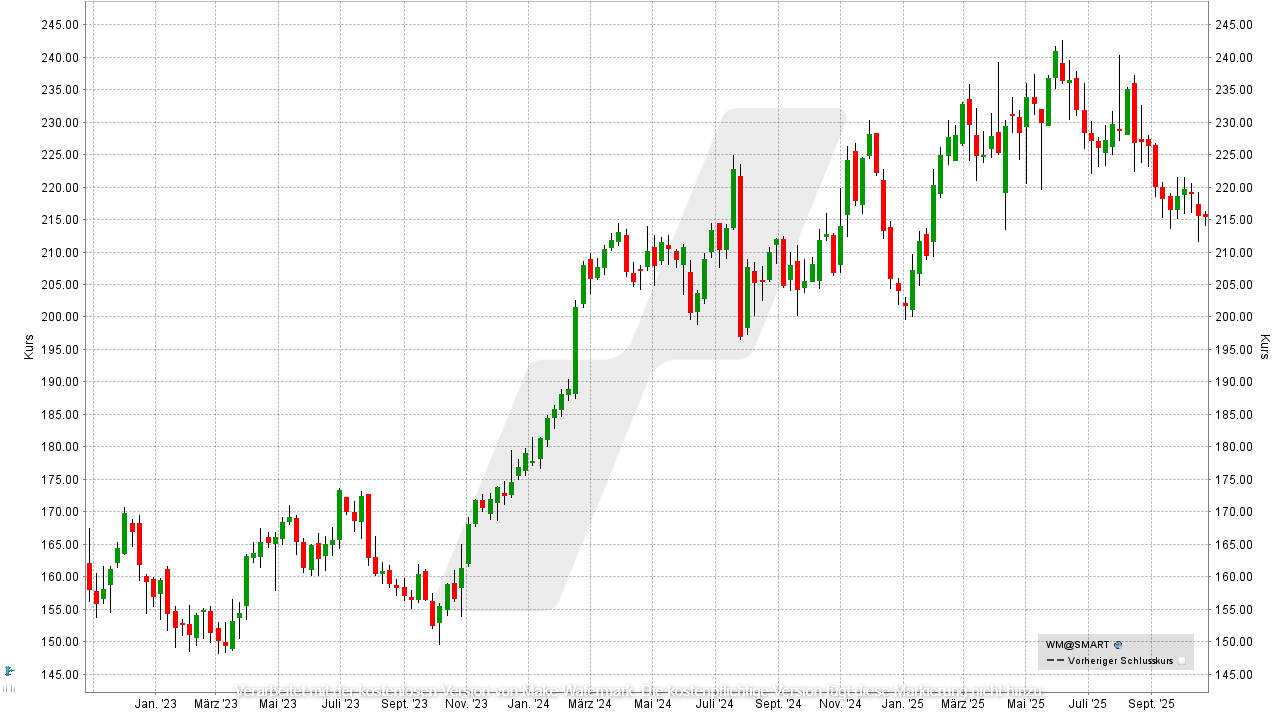Click the März '25 date axis label
This screenshot has height=719, width=1281.
click(x=963, y=704)
